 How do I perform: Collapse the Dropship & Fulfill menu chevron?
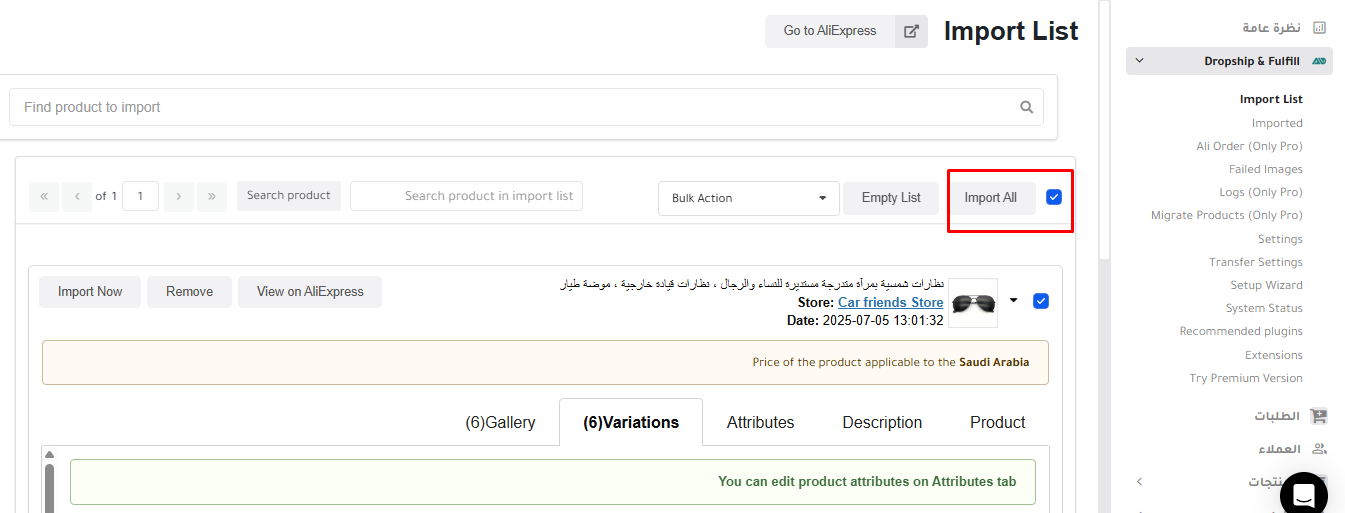click(x=1139, y=61)
